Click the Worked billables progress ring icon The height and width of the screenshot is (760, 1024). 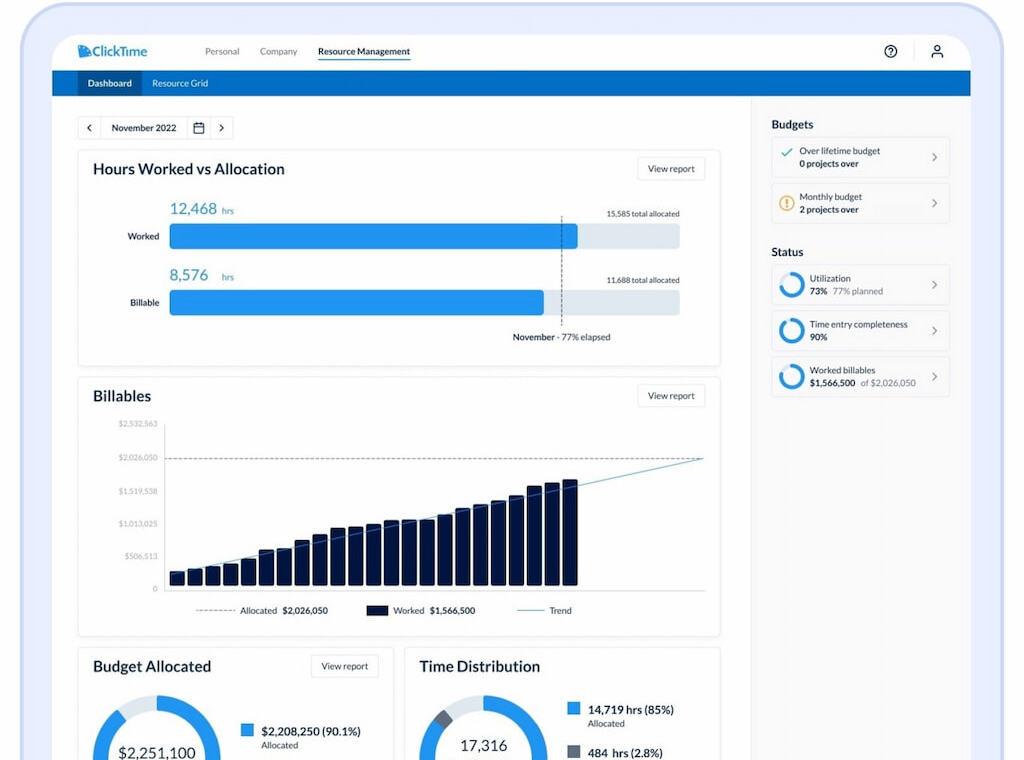click(792, 376)
